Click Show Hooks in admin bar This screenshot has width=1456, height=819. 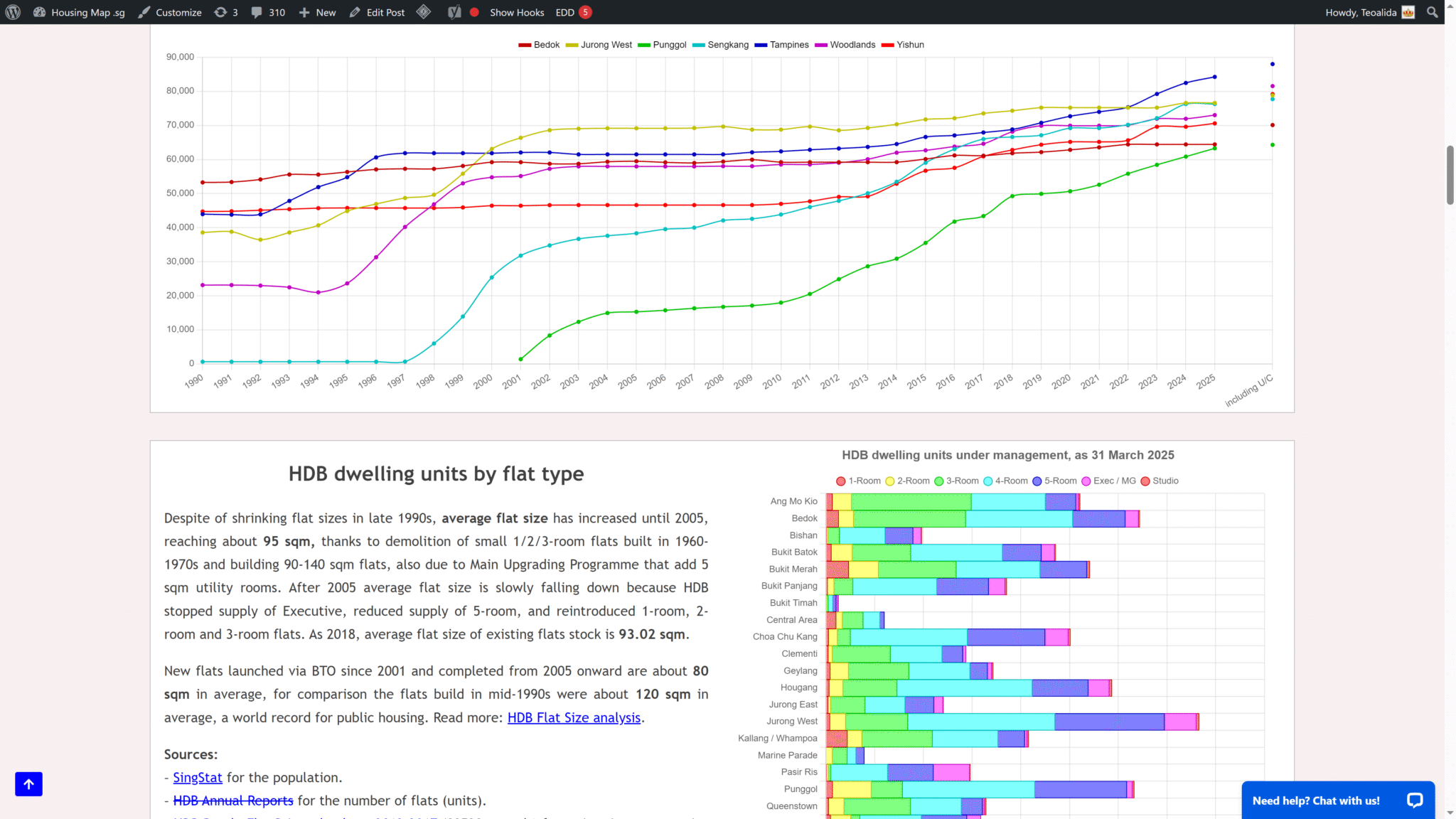517,12
